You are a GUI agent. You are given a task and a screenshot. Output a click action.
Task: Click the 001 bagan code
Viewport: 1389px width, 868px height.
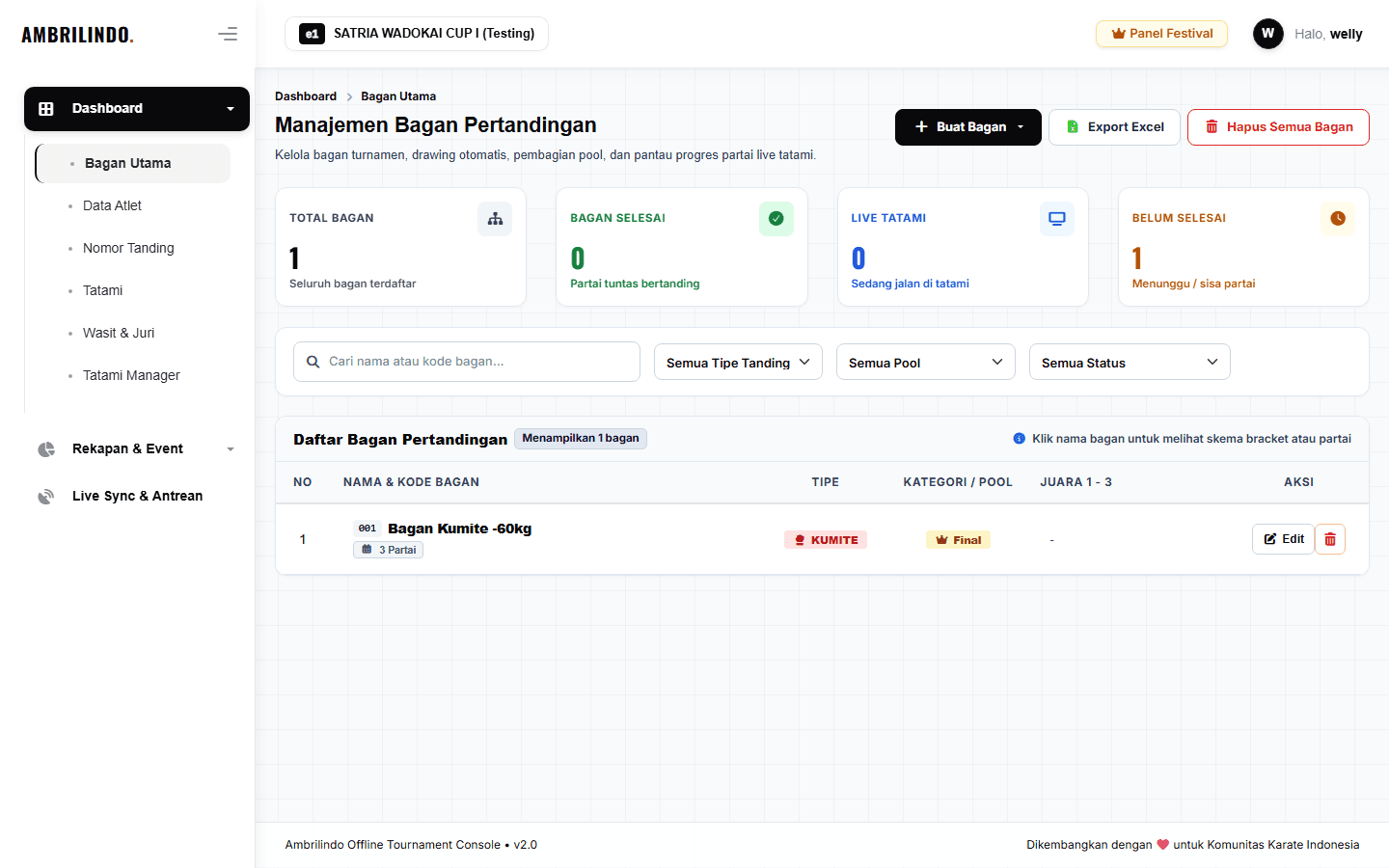(368, 529)
